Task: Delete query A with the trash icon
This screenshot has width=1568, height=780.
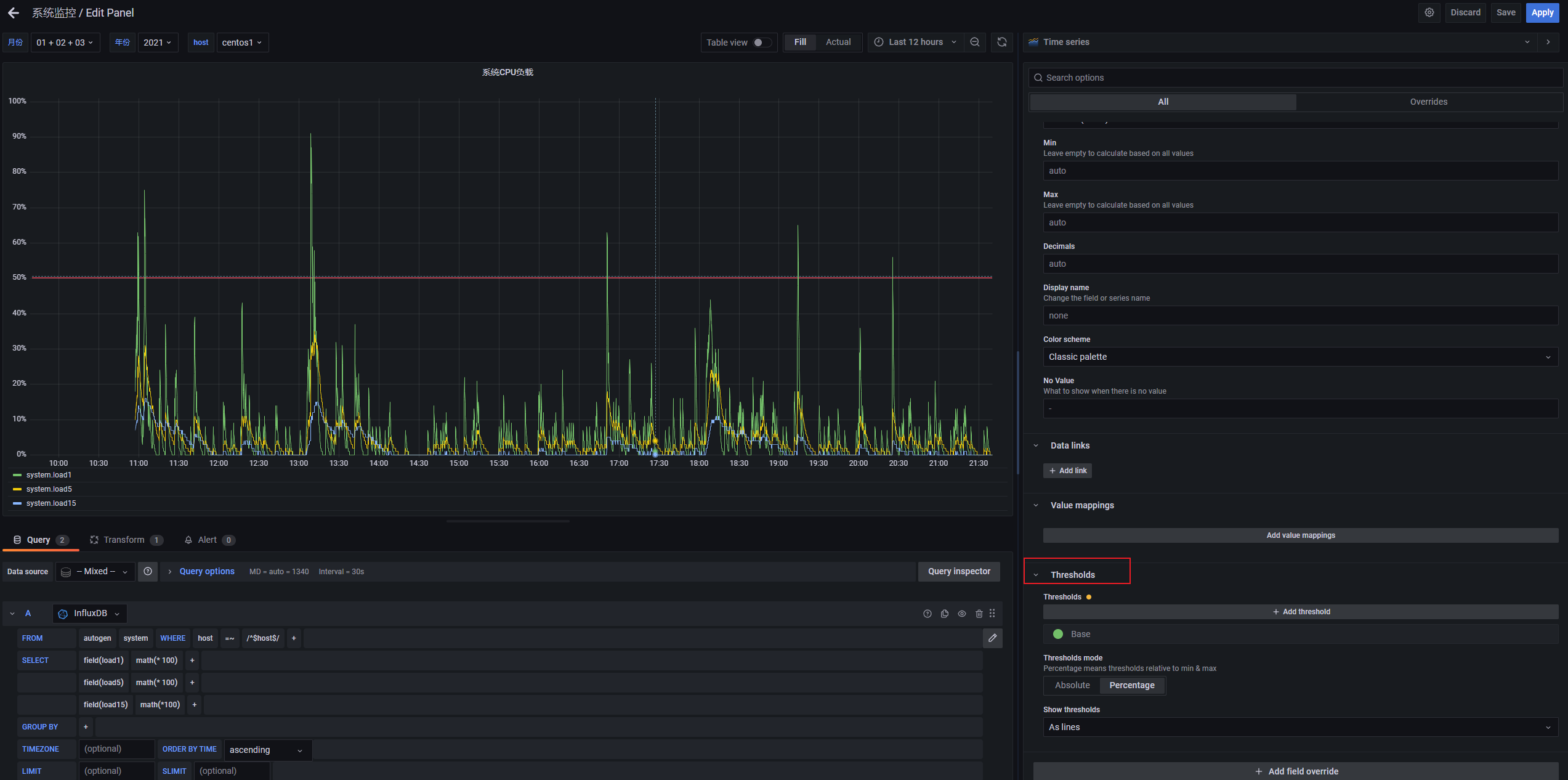Action: click(x=979, y=613)
